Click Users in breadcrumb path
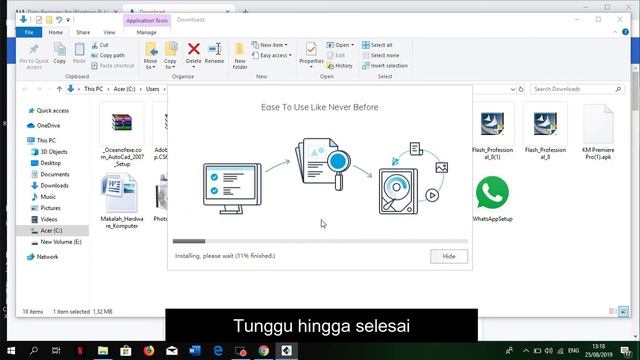The width and height of the screenshot is (640, 360). pyautogui.click(x=153, y=89)
